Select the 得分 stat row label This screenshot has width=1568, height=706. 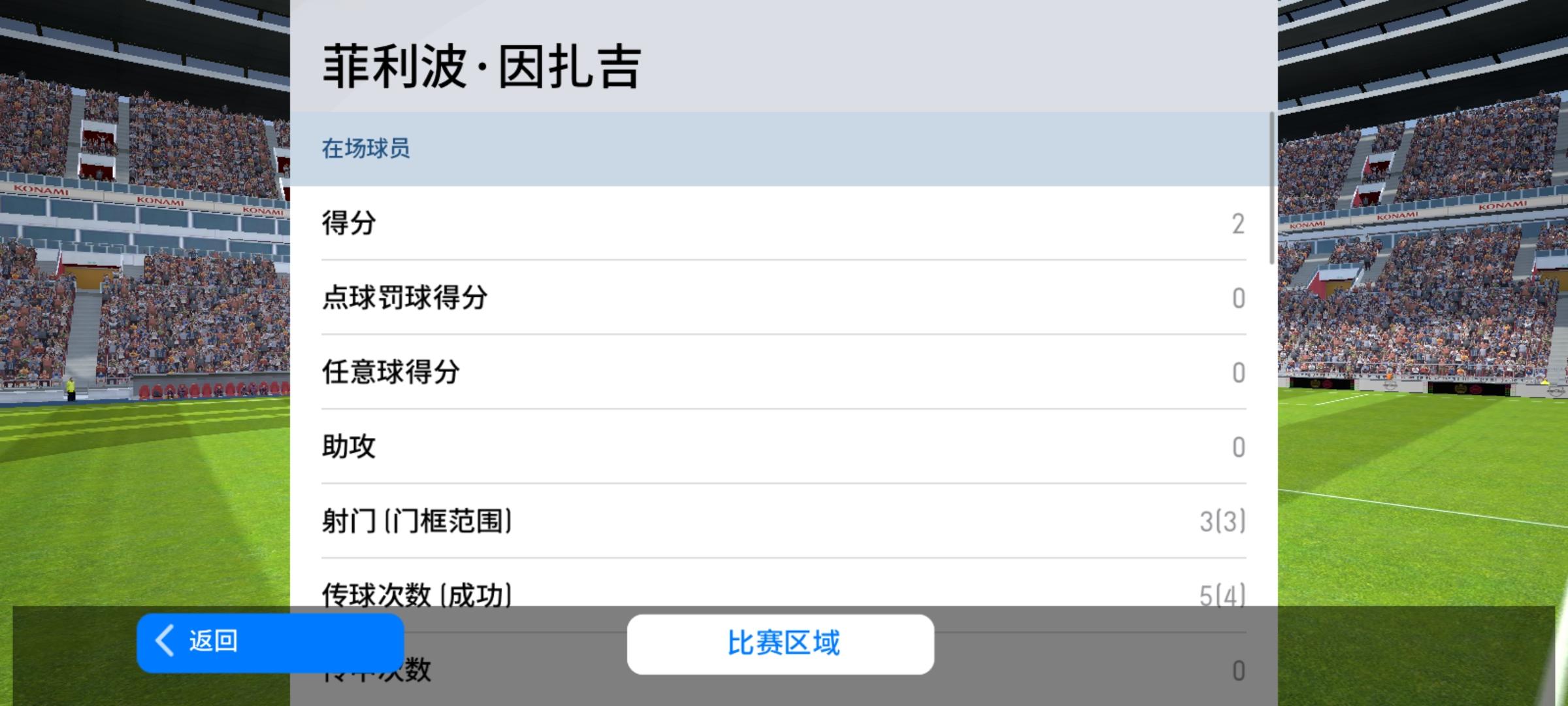[349, 224]
